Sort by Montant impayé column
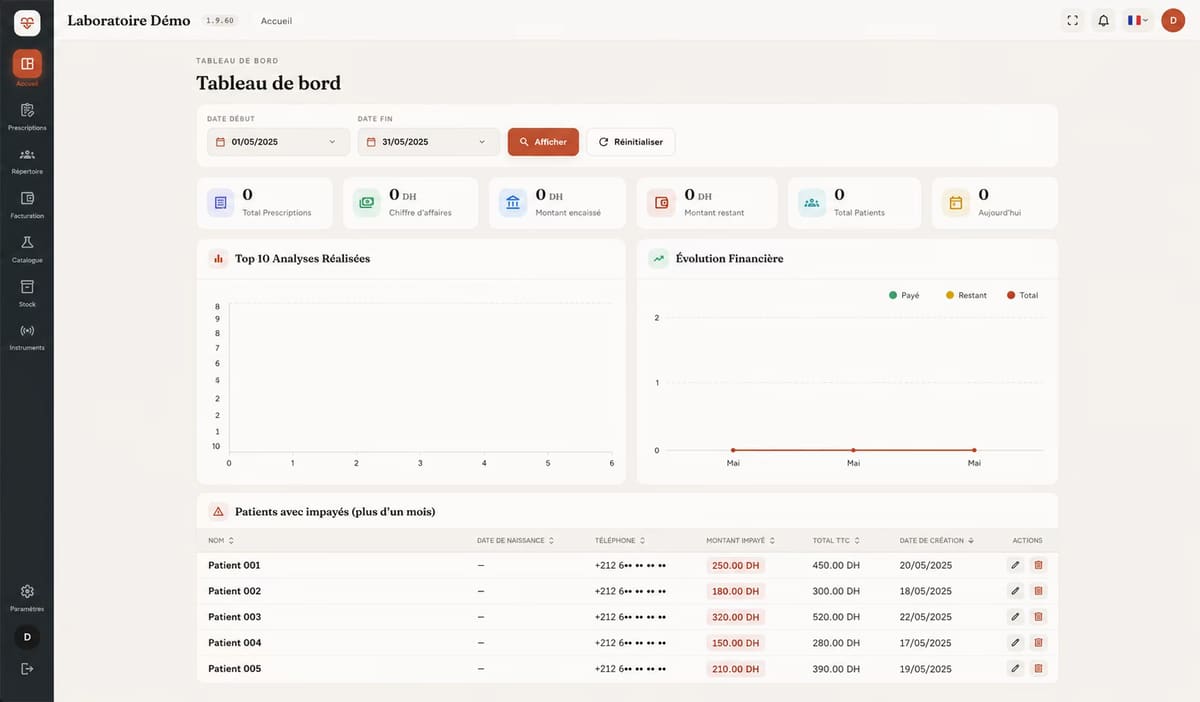 click(740, 540)
